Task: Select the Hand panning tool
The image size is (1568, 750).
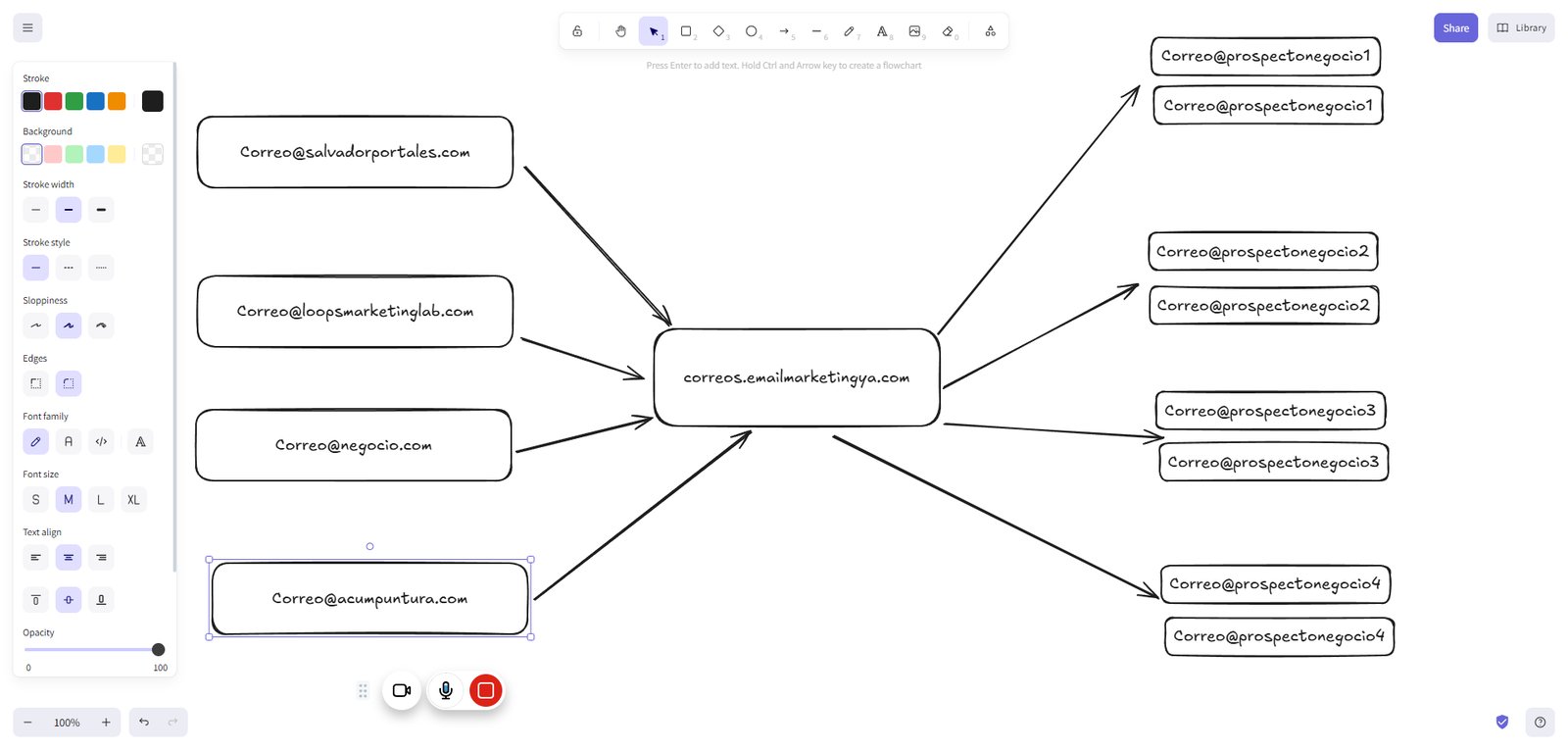Action: [x=620, y=31]
